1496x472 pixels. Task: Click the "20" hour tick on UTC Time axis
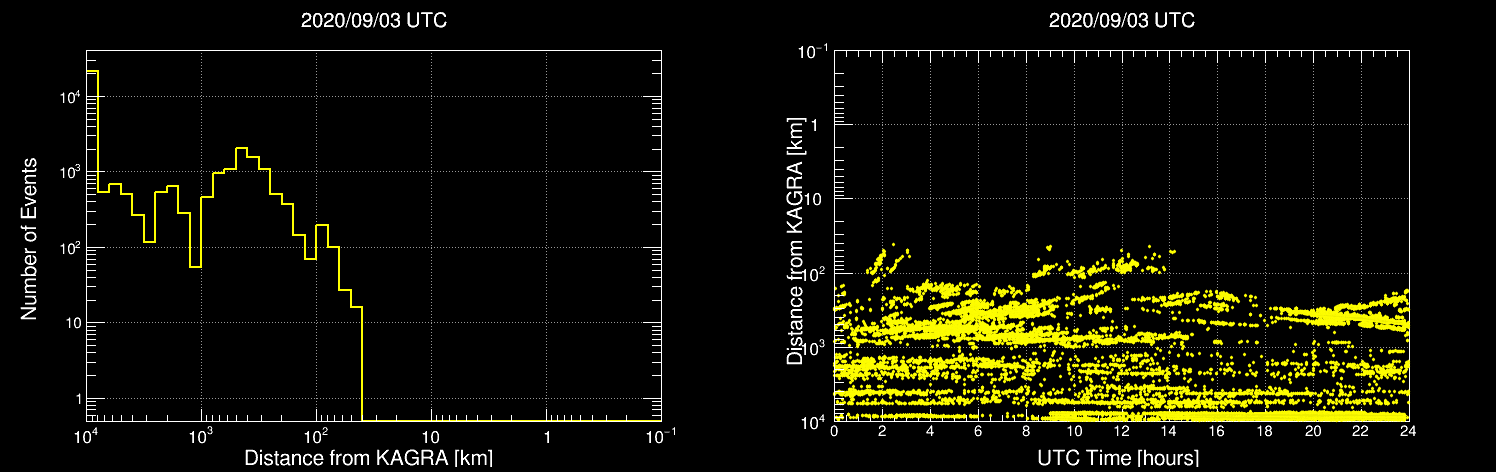click(1313, 433)
